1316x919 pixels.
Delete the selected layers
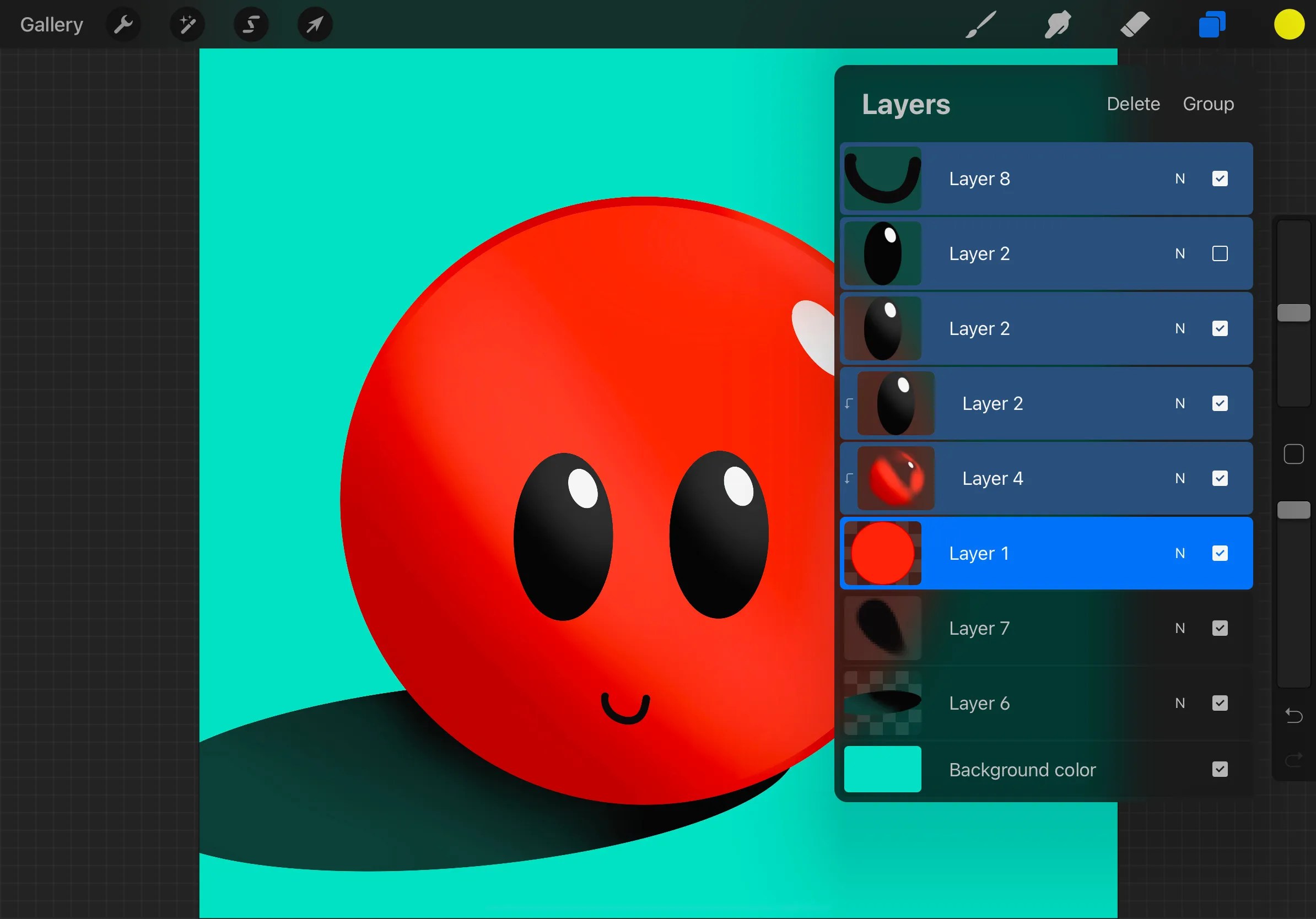(1133, 104)
